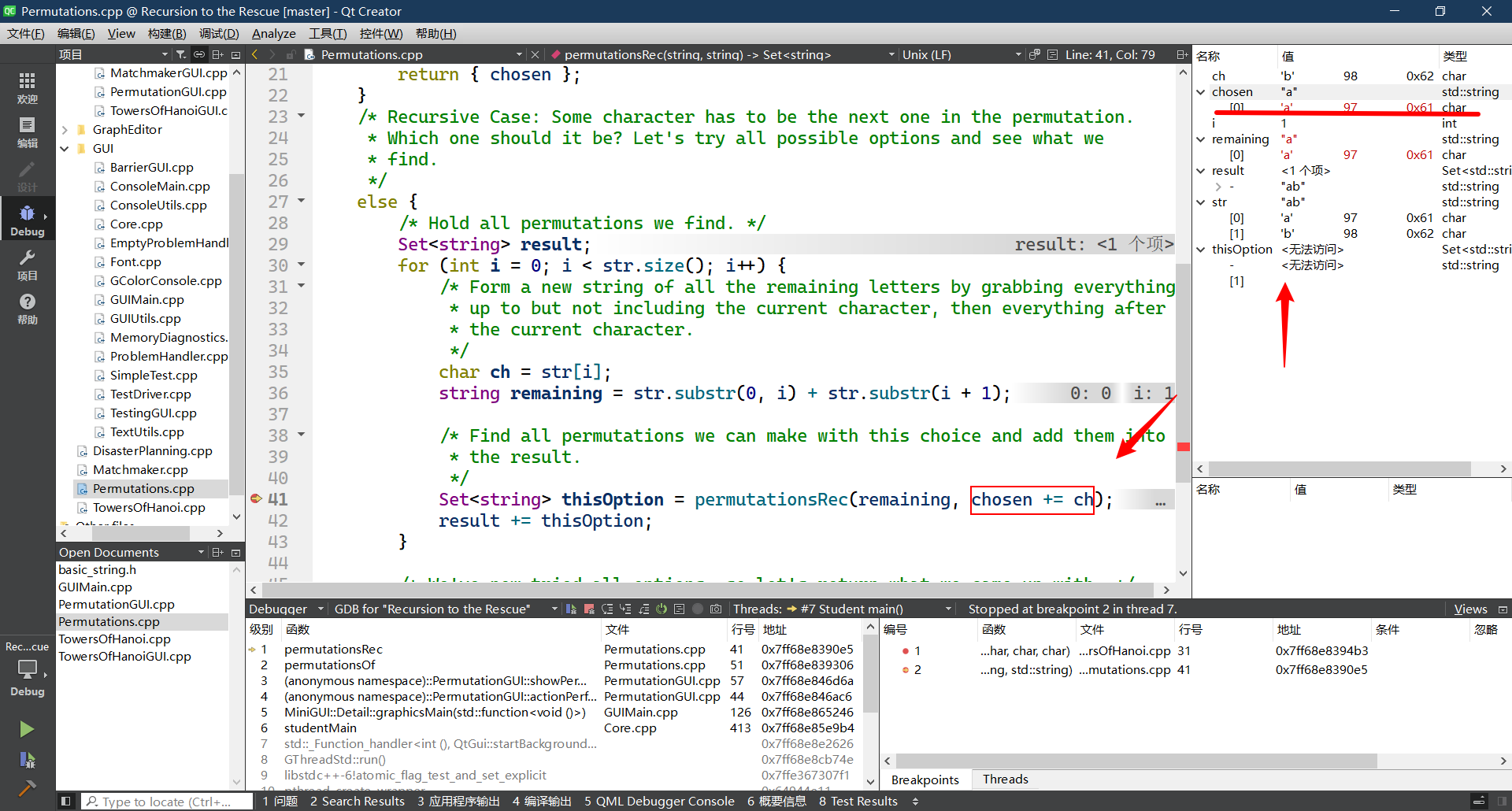Viewport: 1512px width, 811px height.
Task: Toggle the breakpoint marker on line 41
Action: tap(256, 499)
